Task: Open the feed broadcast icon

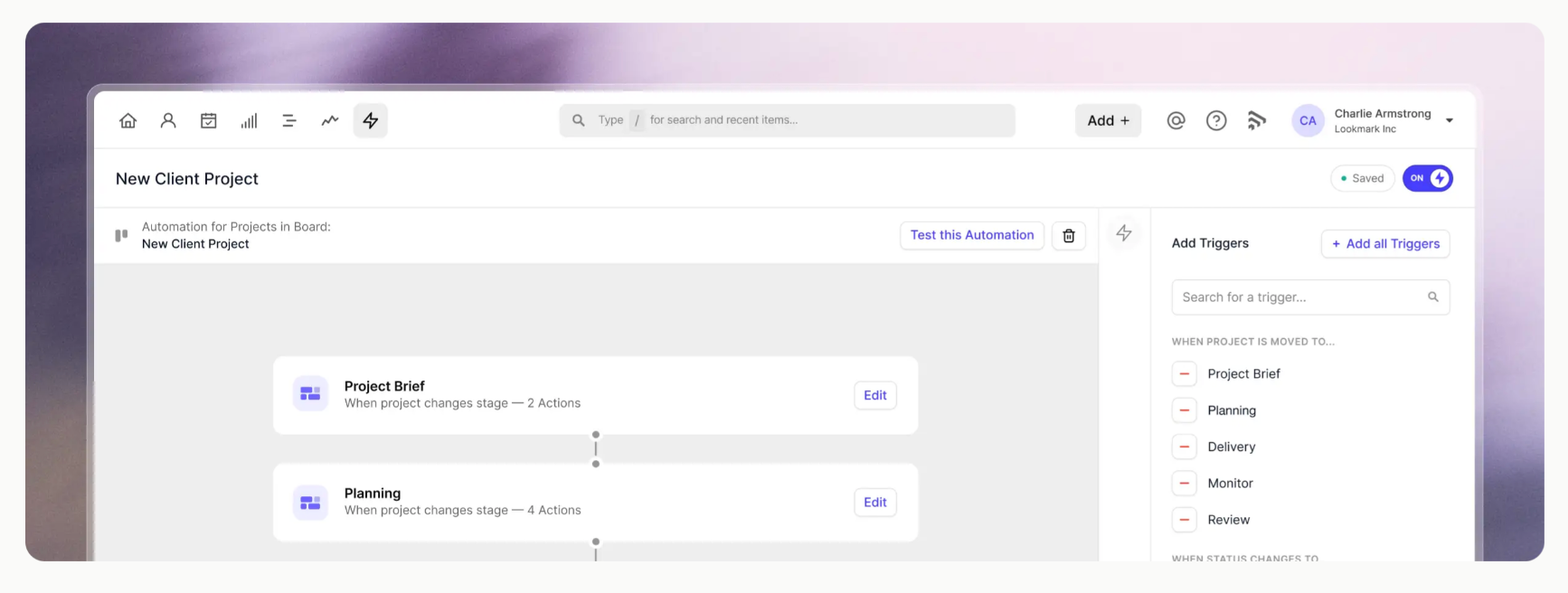Action: [x=1257, y=120]
